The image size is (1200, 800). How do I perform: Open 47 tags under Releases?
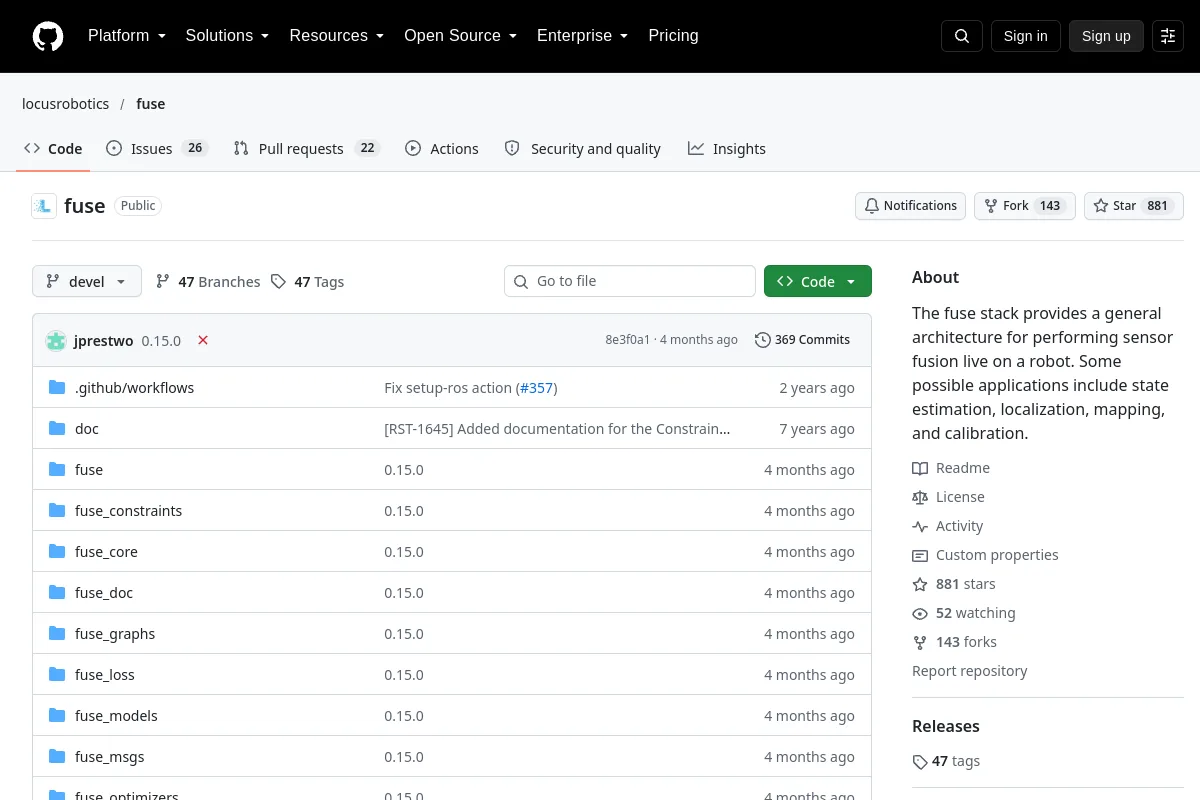point(946,761)
